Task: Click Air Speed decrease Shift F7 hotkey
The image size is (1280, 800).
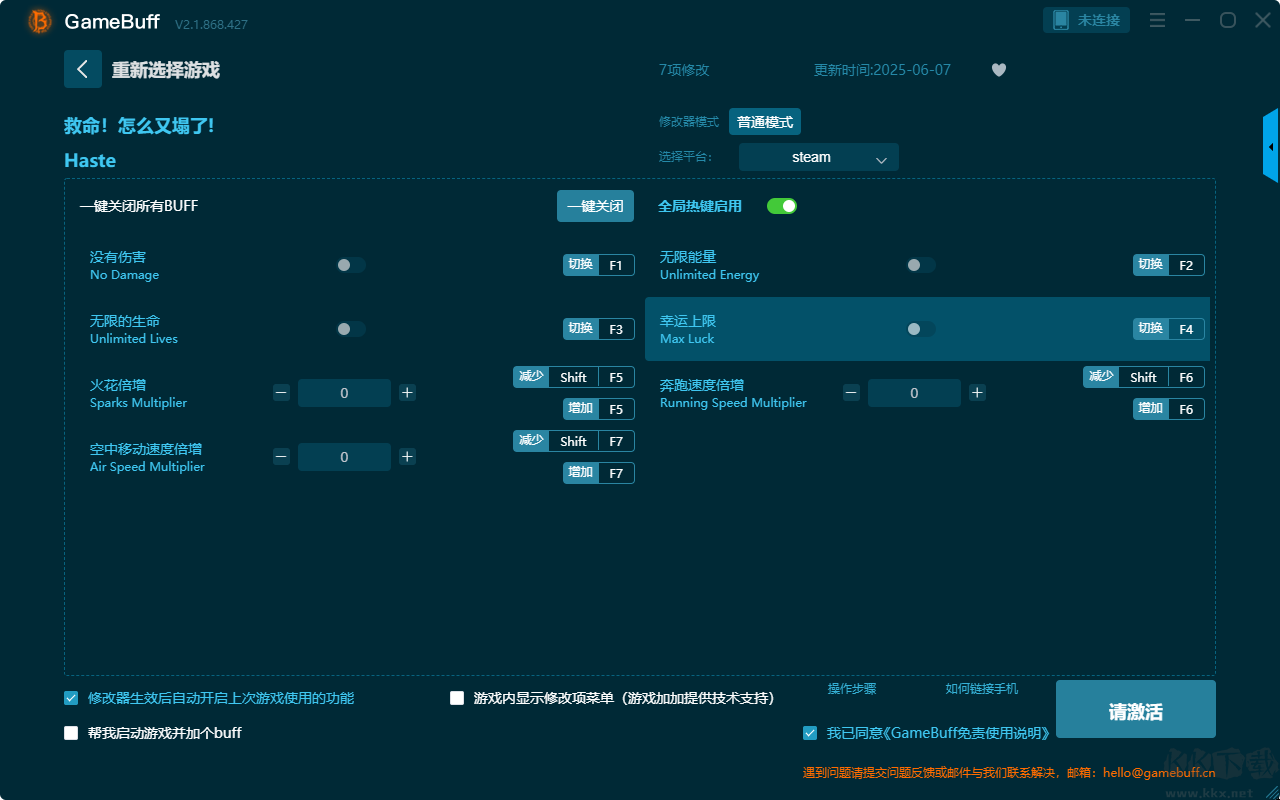Action: [x=574, y=441]
